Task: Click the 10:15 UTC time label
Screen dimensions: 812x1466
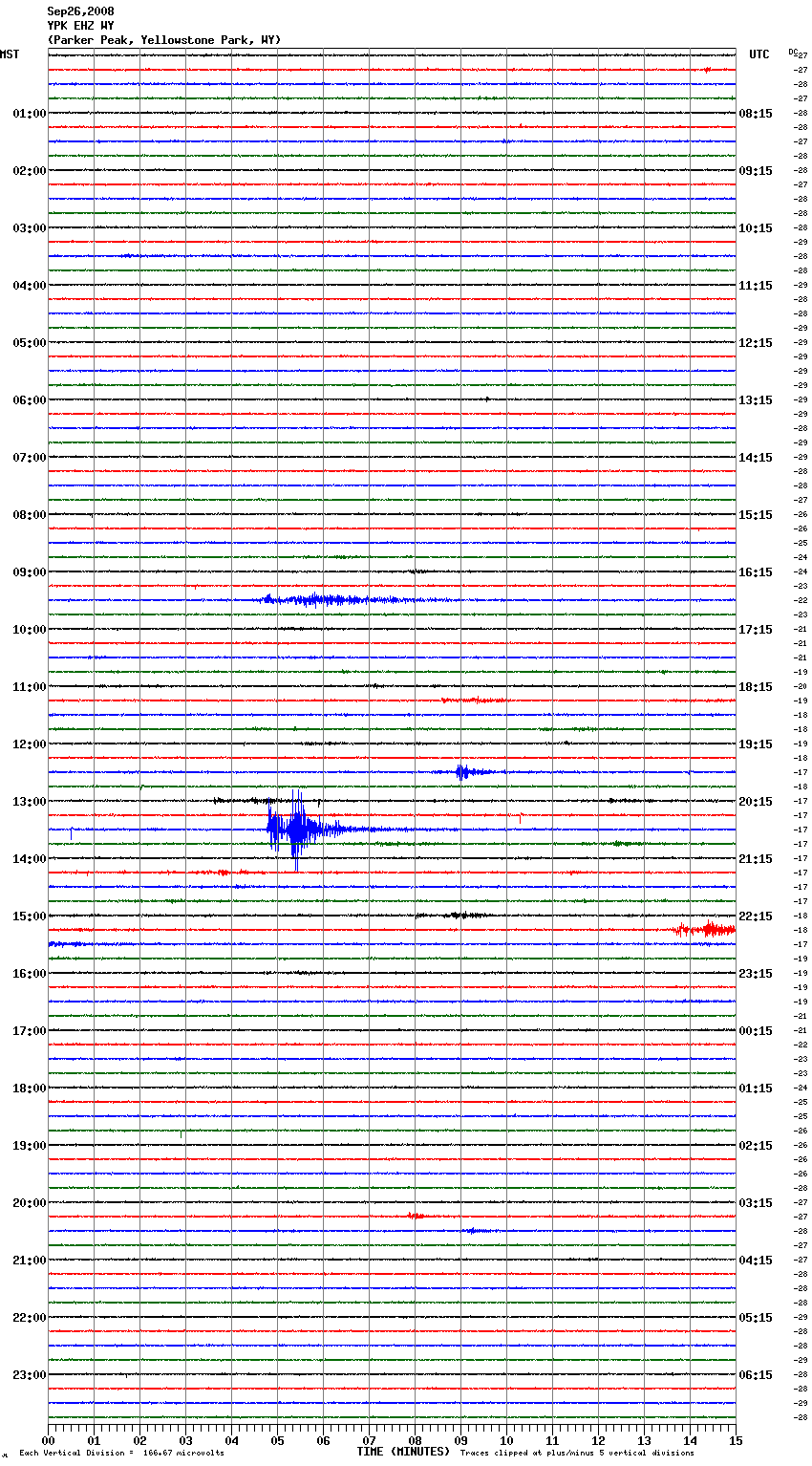Action: click(x=756, y=228)
